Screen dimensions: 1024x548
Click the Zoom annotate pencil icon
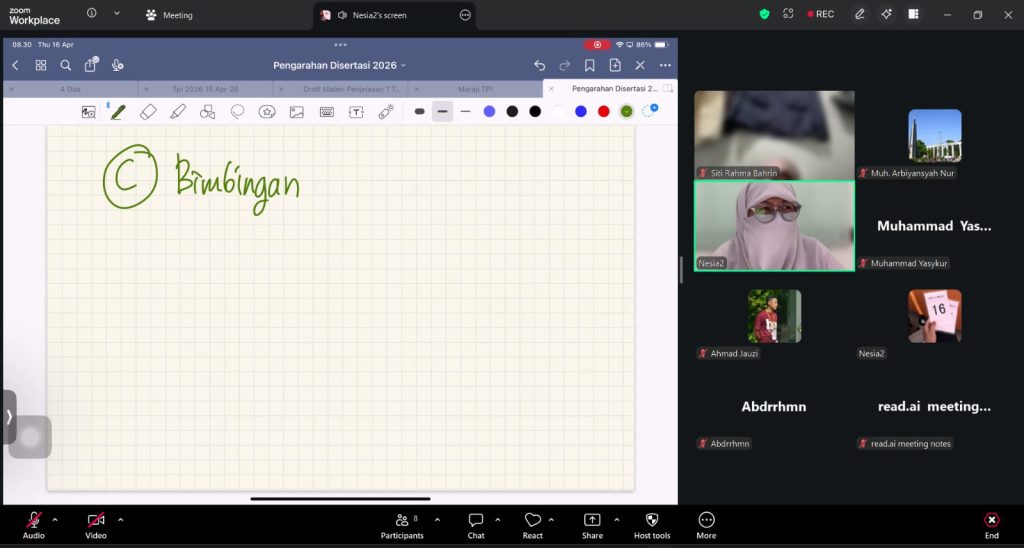point(859,14)
